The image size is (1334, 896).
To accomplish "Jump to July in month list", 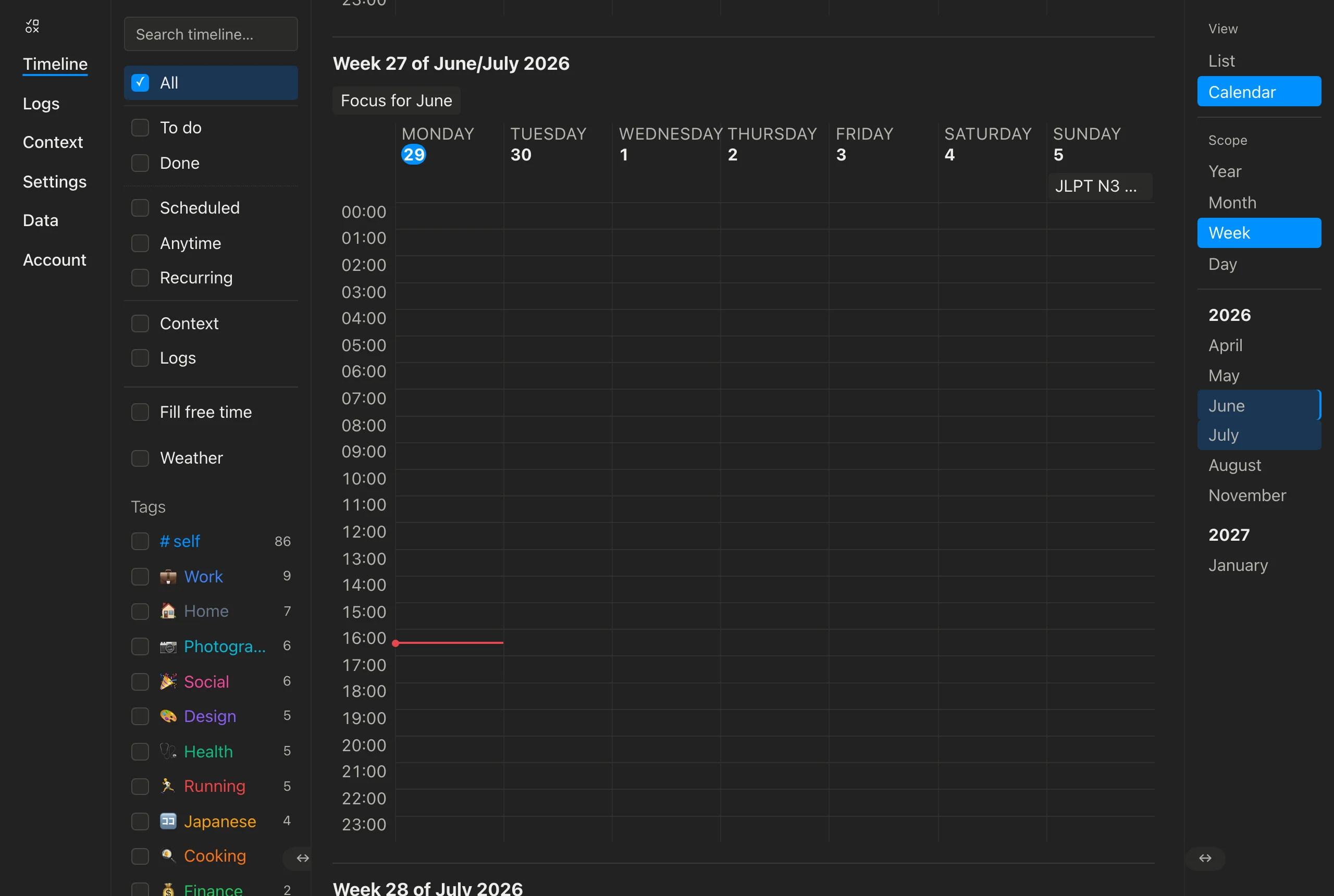I will point(1259,435).
